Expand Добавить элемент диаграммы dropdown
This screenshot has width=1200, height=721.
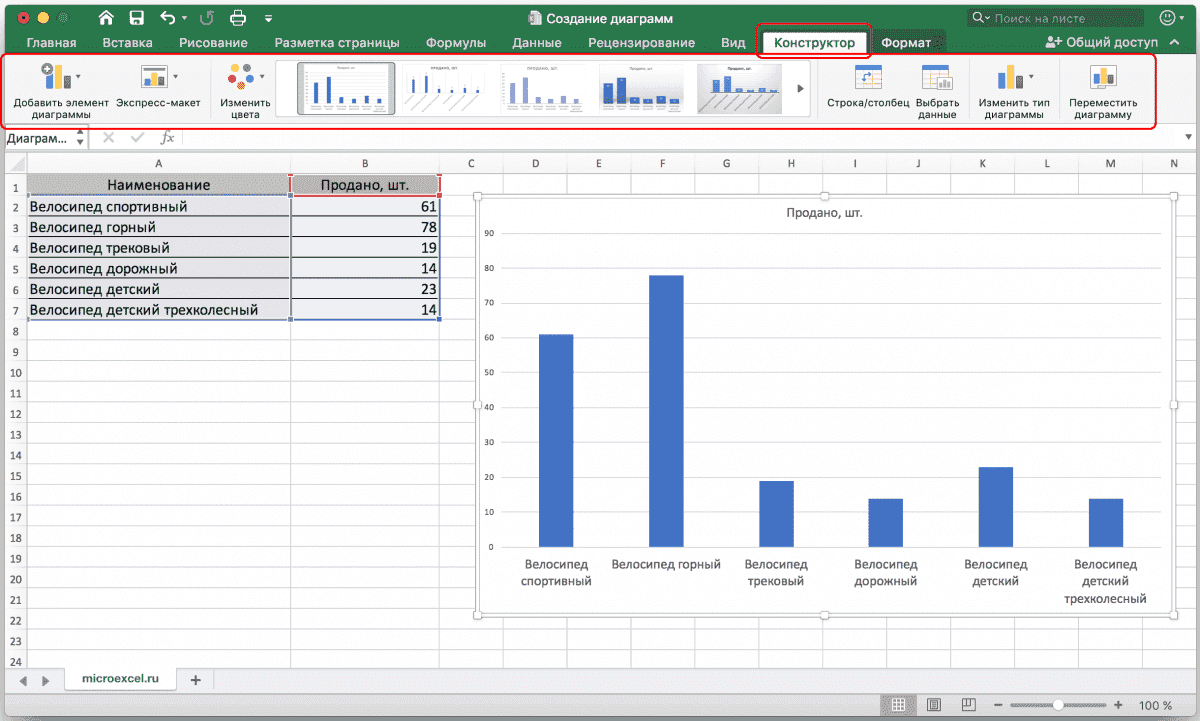(x=58, y=79)
